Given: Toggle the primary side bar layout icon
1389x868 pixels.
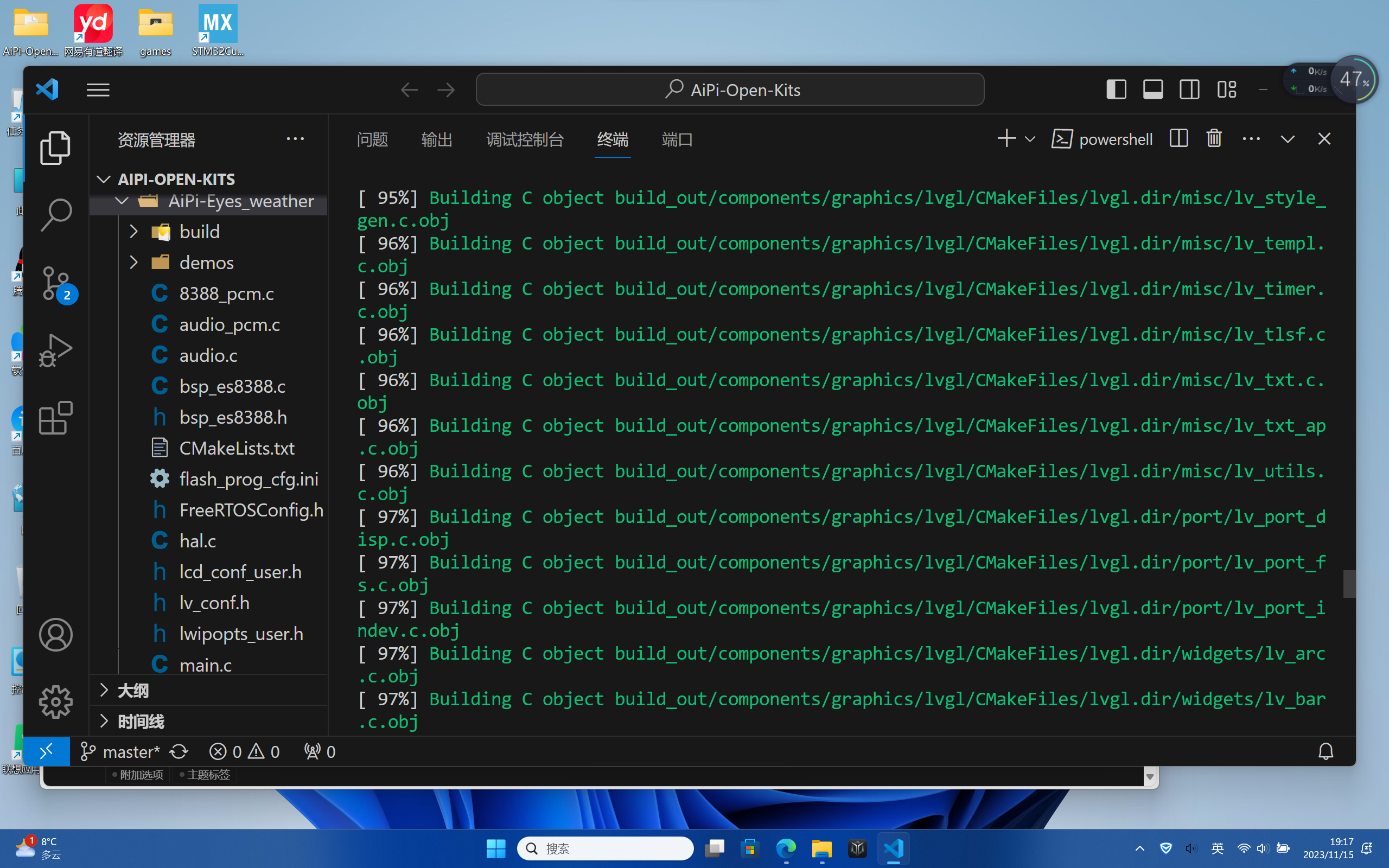Looking at the screenshot, I should tap(1116, 90).
